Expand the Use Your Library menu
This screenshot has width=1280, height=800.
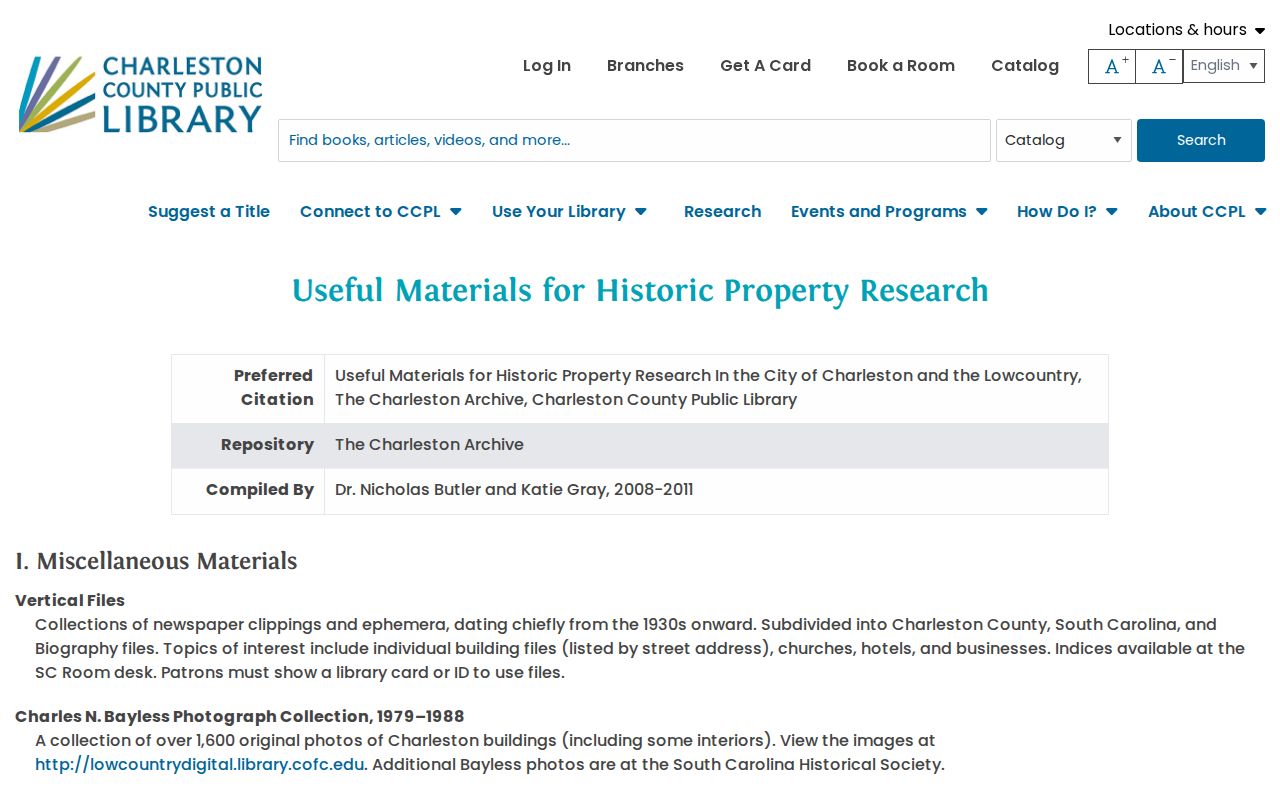click(570, 211)
